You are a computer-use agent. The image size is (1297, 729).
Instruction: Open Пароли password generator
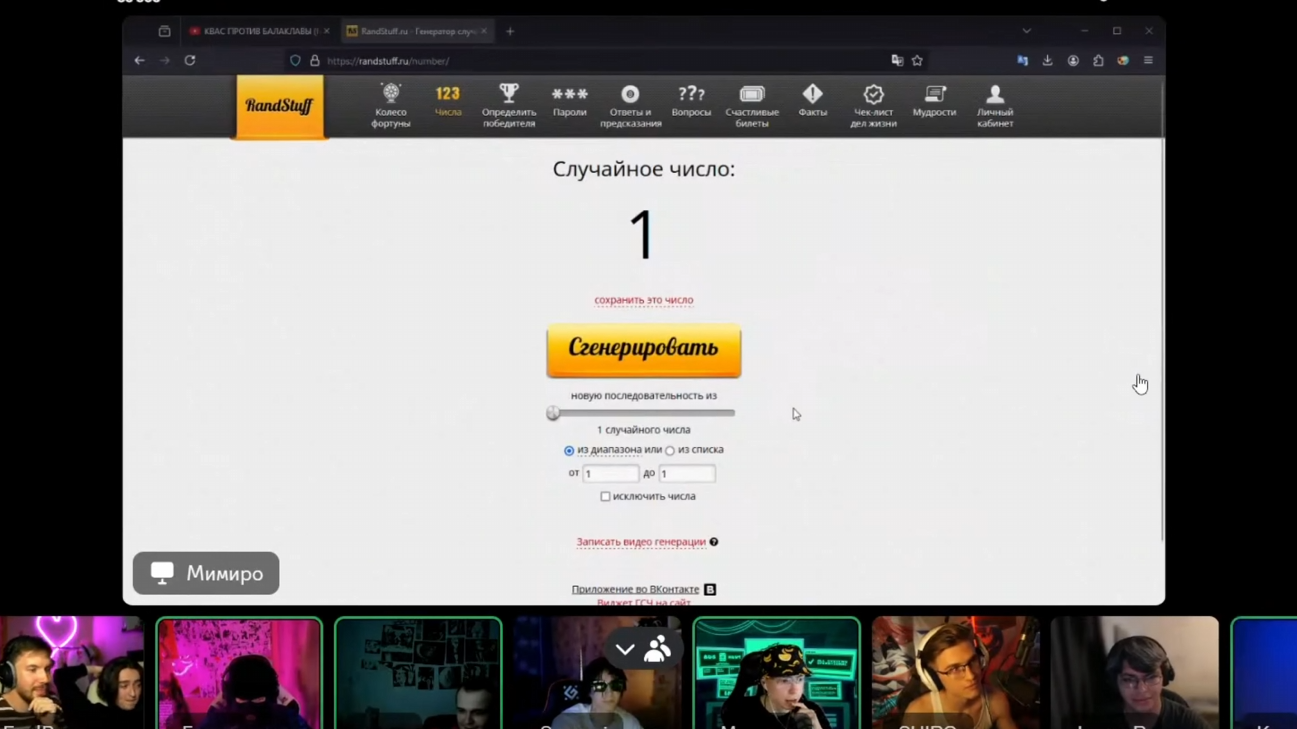pos(570,102)
